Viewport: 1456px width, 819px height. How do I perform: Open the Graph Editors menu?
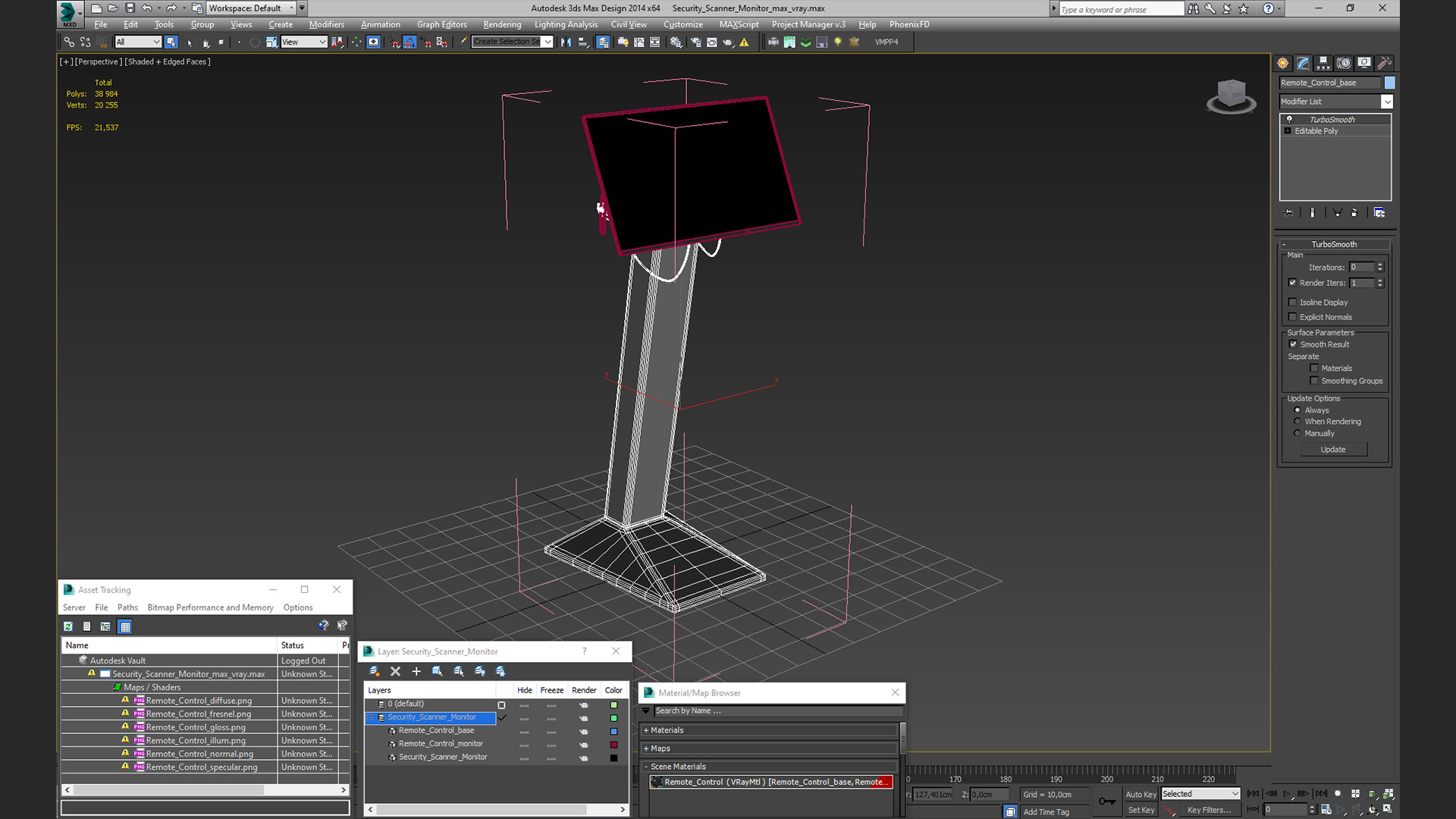441,24
